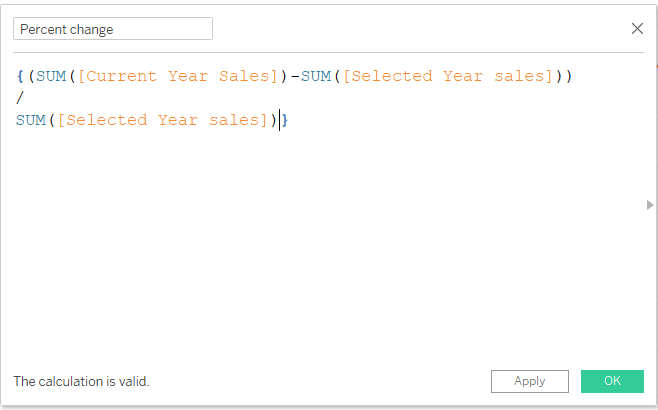This screenshot has width=658, height=410.
Task: Click the SUM function on the third line
Action: point(30,120)
